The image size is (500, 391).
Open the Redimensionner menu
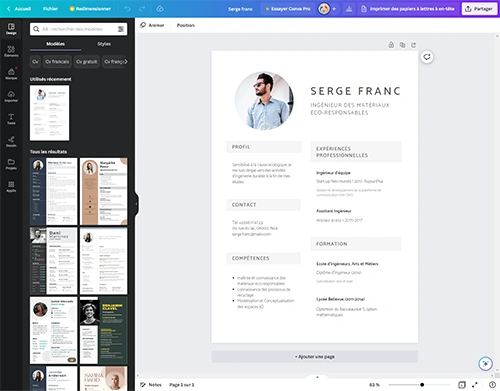point(90,9)
